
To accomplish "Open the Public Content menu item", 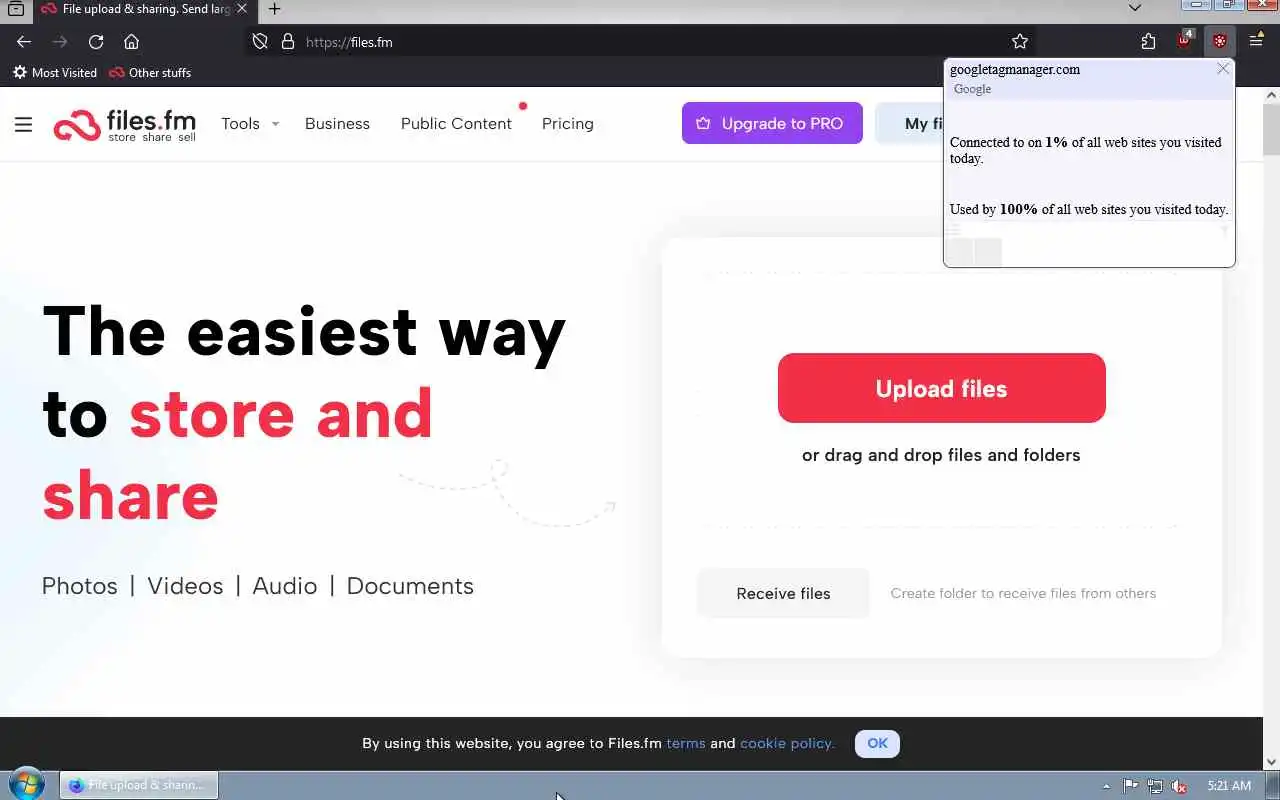I will [x=456, y=124].
